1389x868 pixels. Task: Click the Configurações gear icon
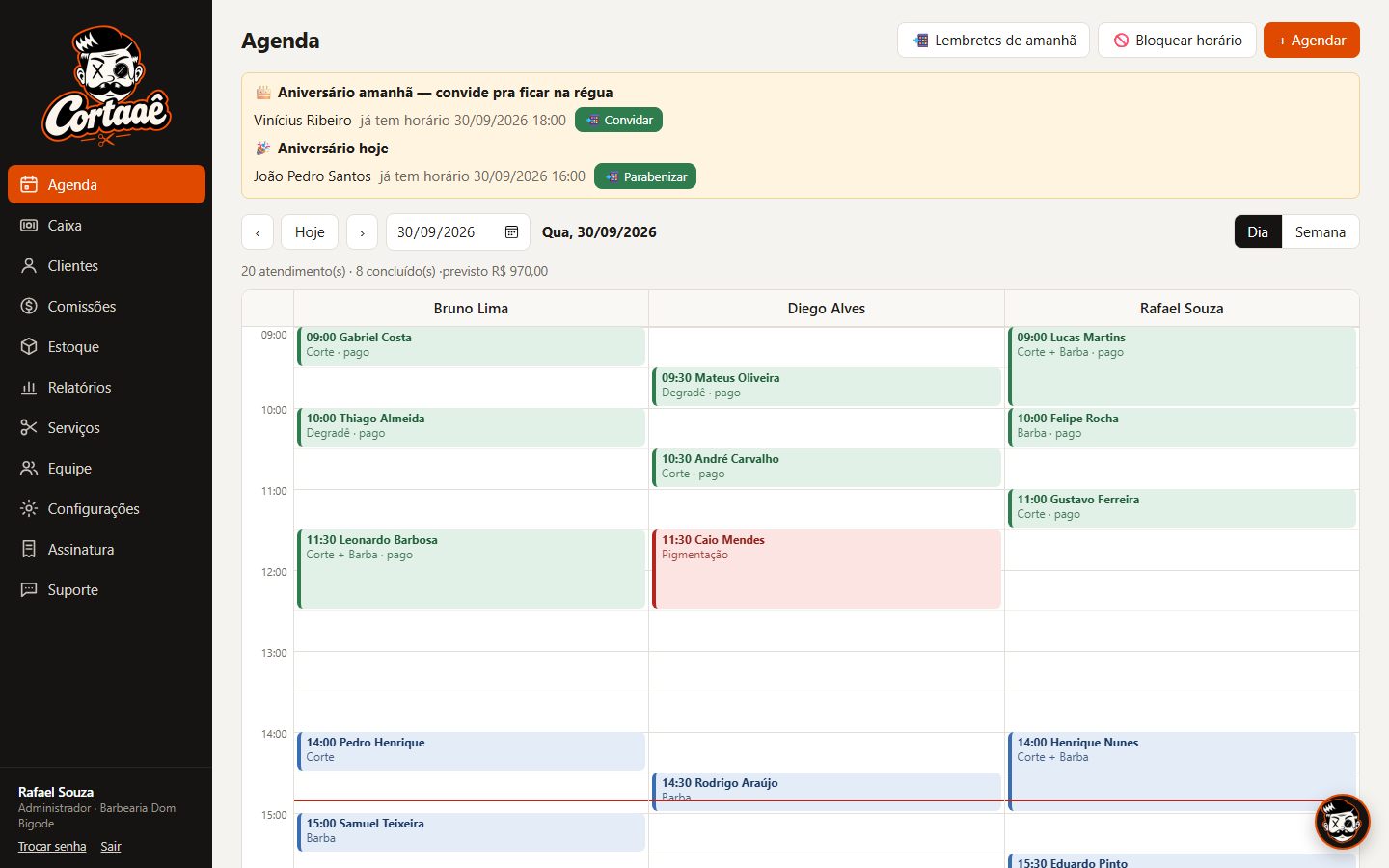click(29, 508)
